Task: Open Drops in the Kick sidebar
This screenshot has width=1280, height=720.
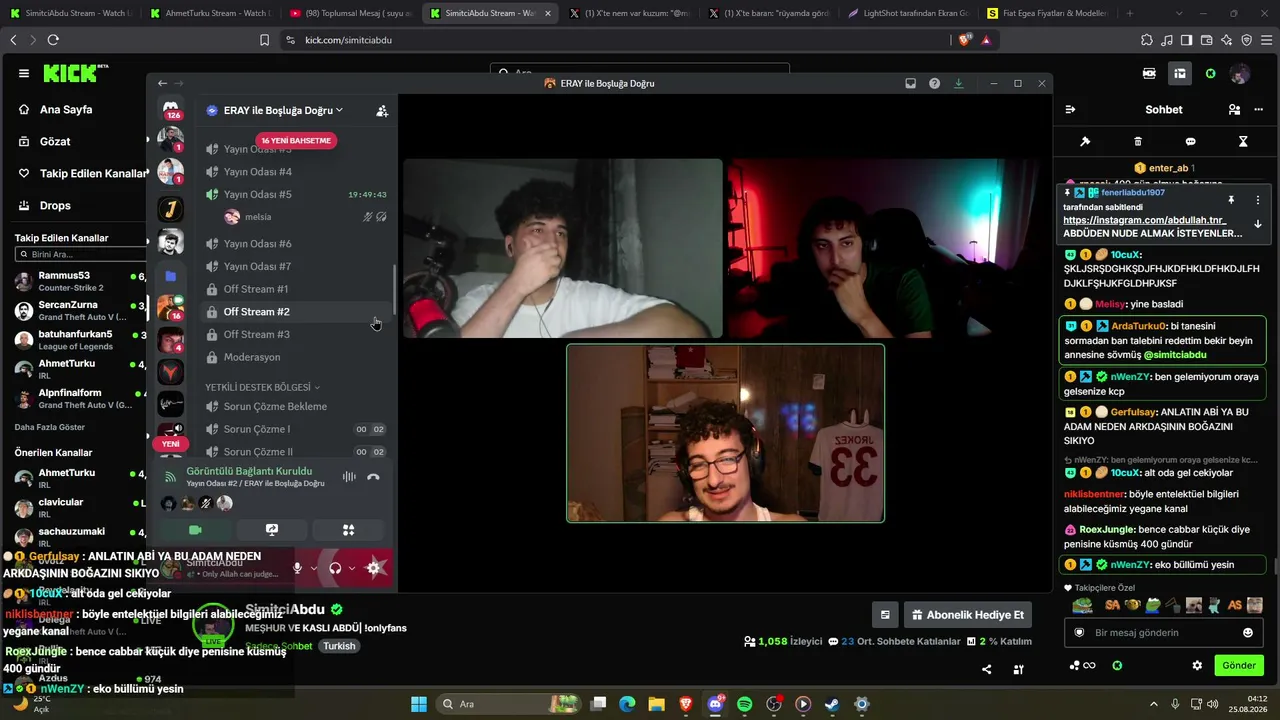Action: [x=55, y=205]
